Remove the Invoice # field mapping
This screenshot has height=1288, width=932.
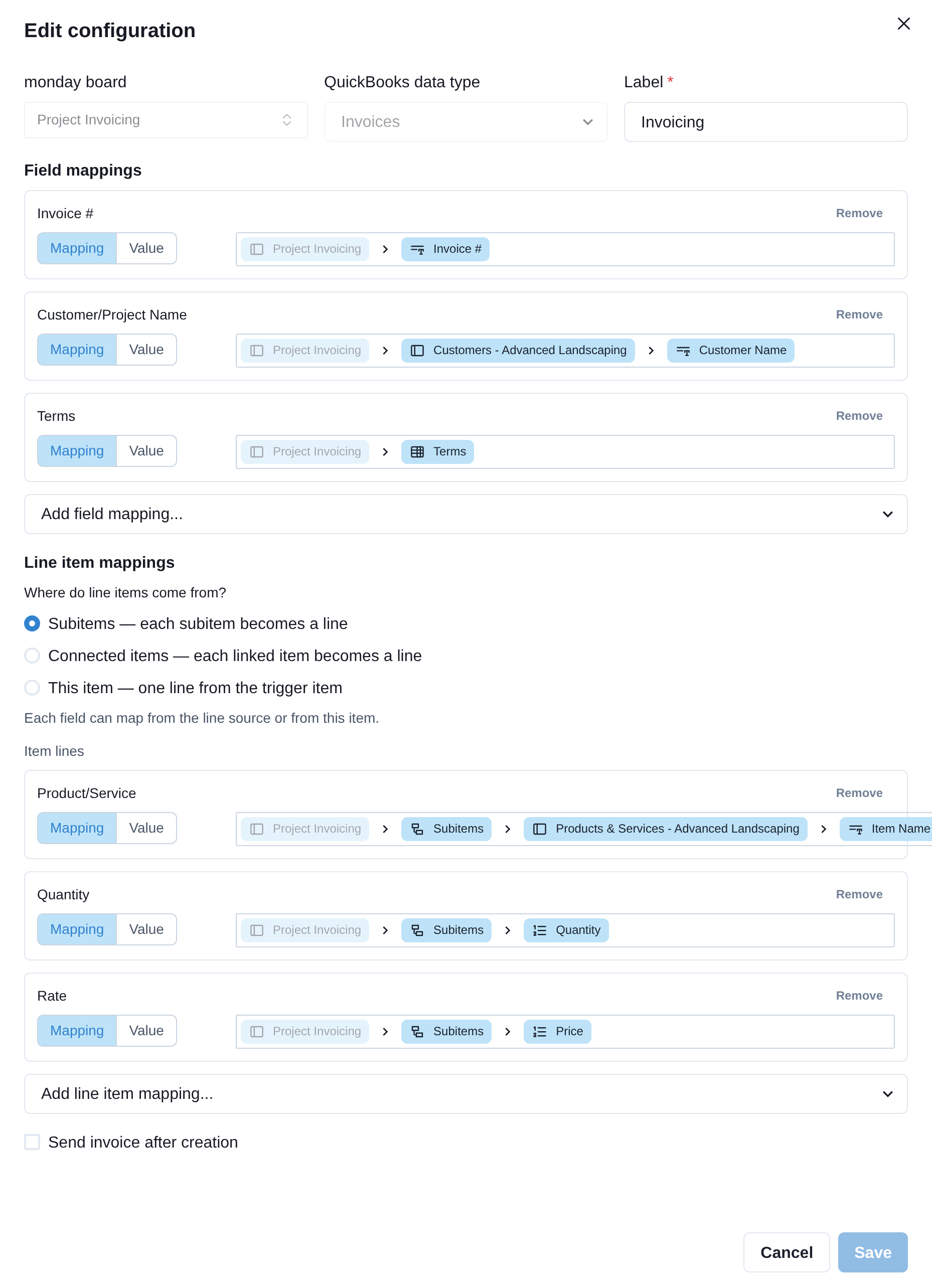pyautogui.click(x=859, y=214)
